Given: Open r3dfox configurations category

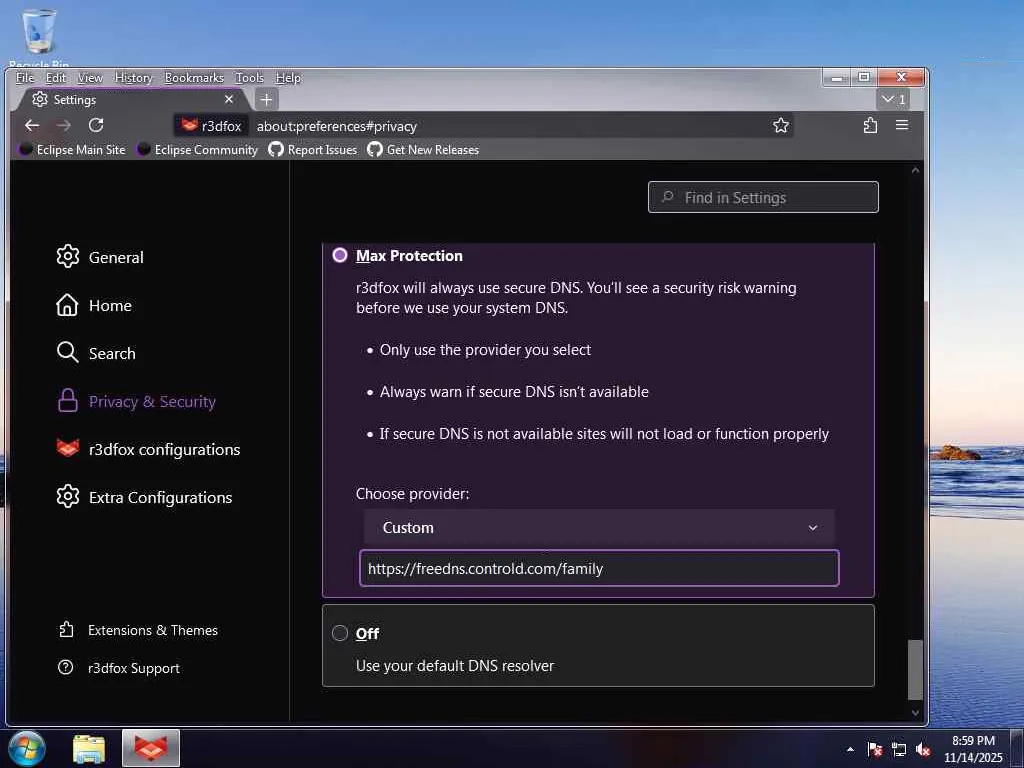Looking at the screenshot, I should 148,449.
